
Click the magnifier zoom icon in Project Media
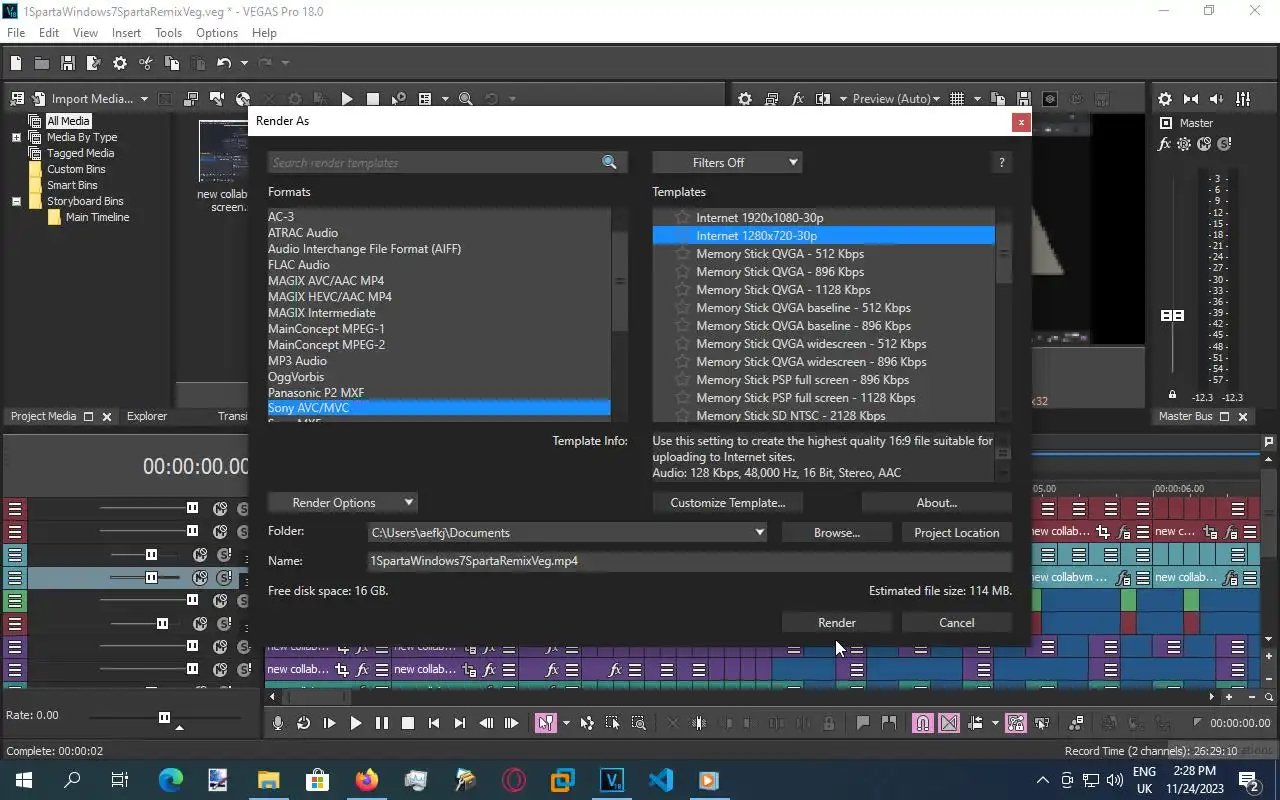pyautogui.click(x=465, y=99)
